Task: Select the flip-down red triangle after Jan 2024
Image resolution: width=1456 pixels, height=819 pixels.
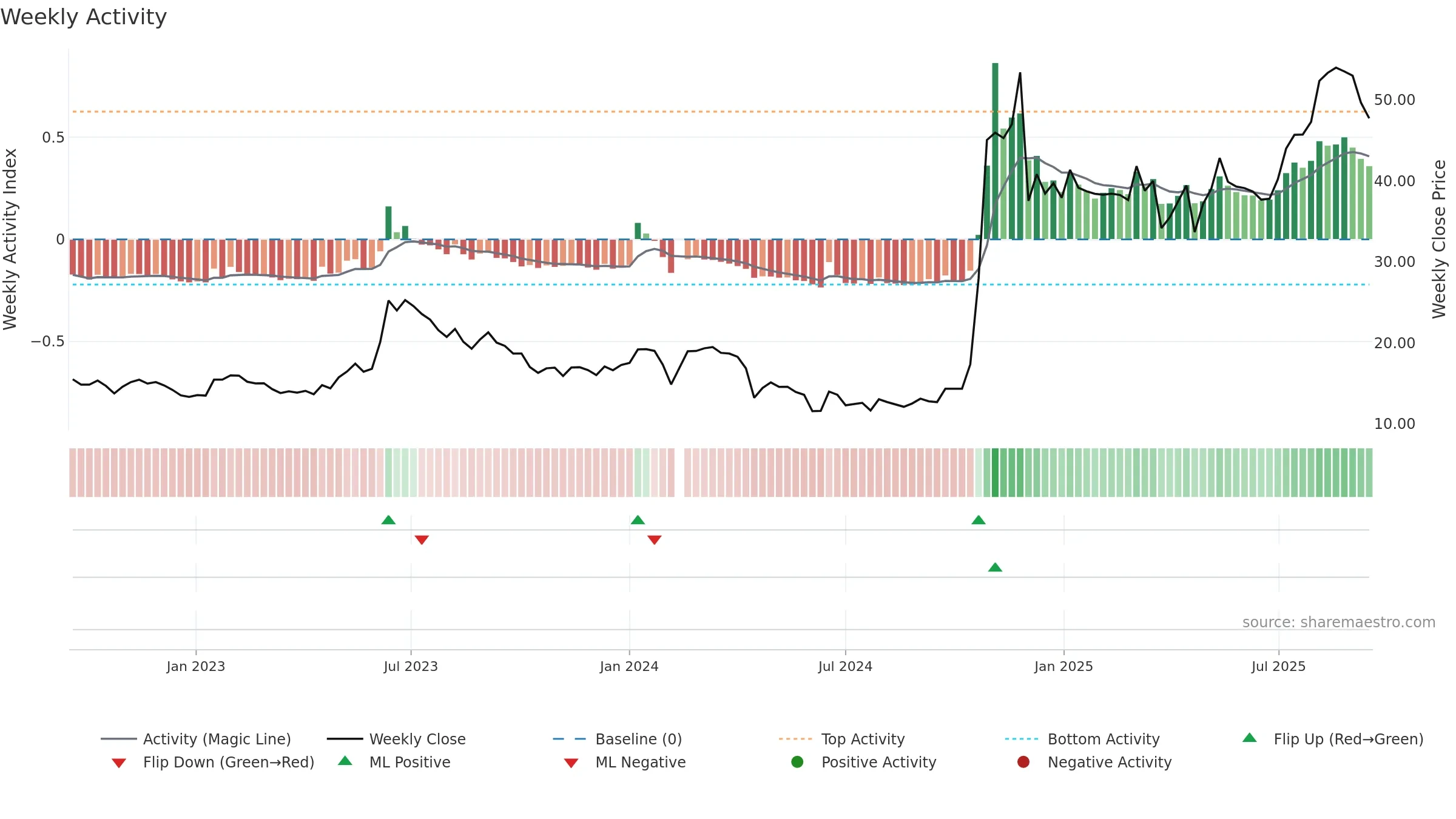Action: [654, 540]
